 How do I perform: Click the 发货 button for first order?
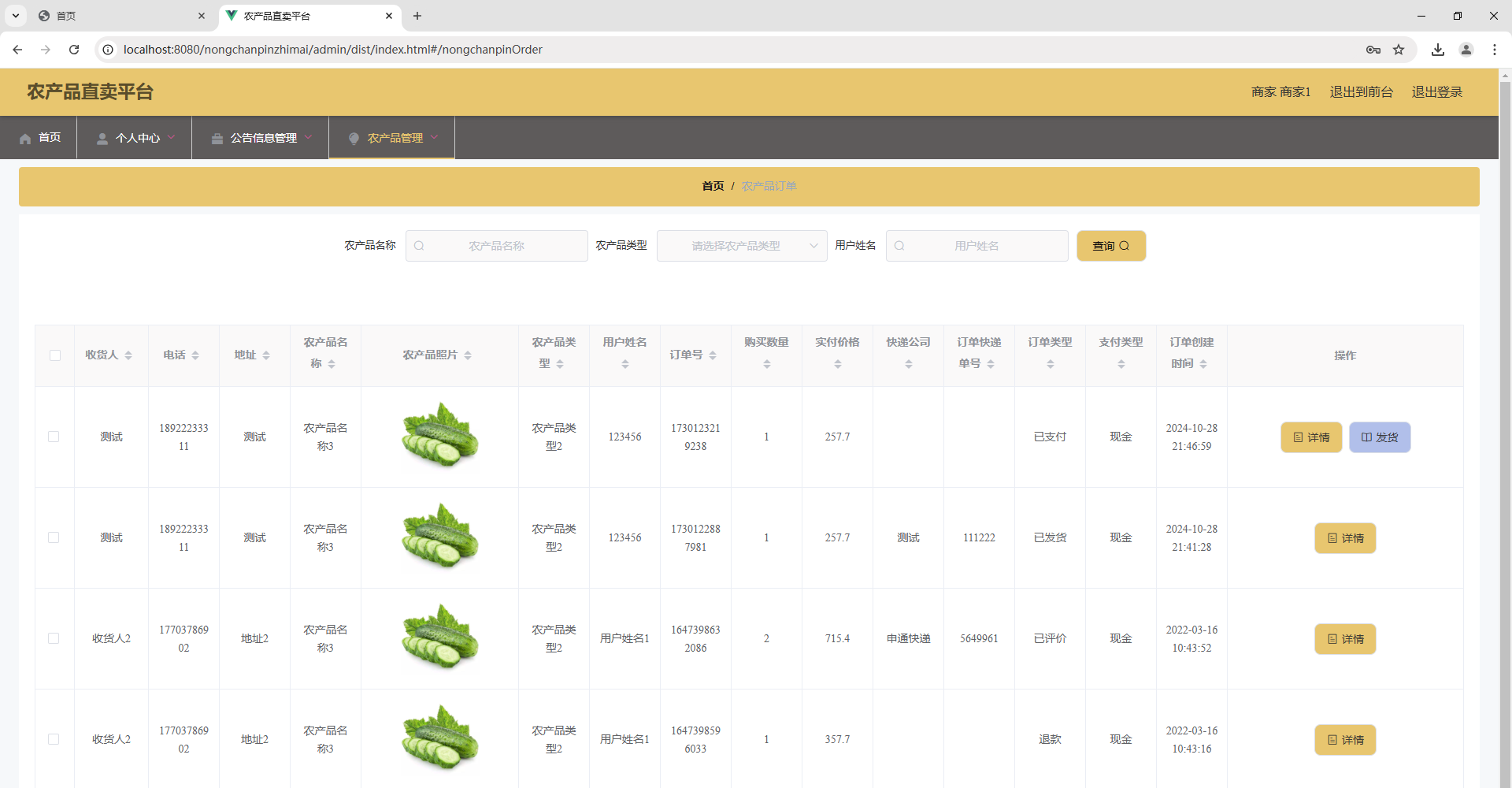coord(1380,437)
